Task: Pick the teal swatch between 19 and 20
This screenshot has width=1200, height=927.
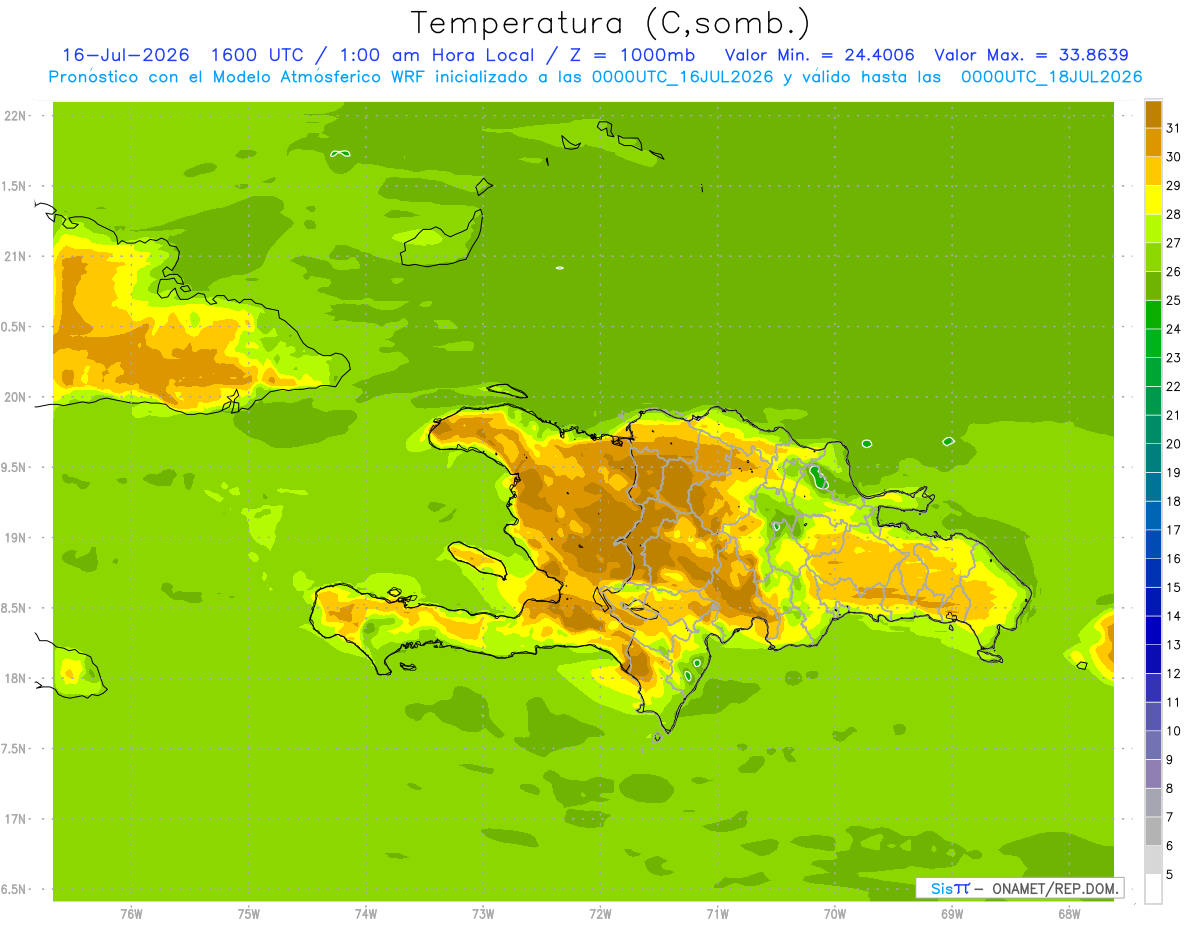Action: pyautogui.click(x=1153, y=458)
